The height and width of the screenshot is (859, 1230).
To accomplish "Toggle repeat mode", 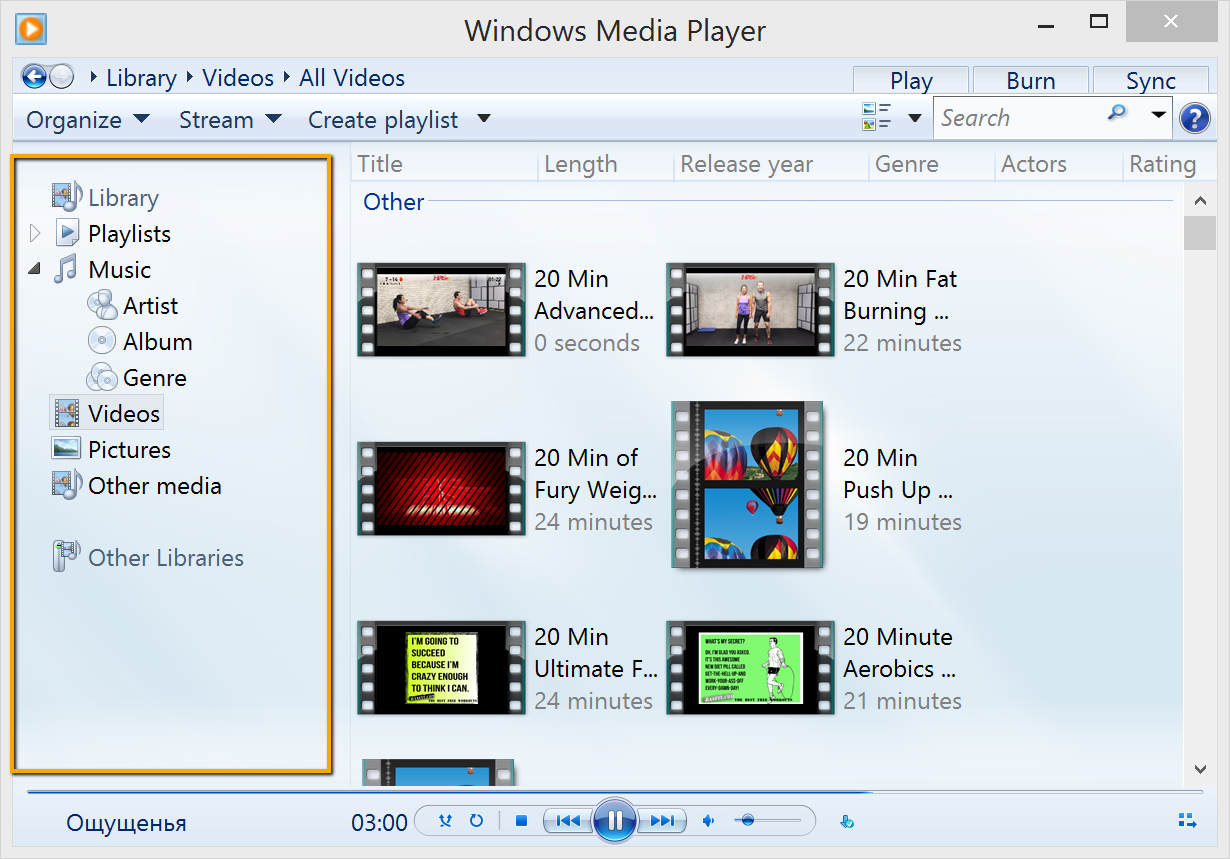I will tap(476, 821).
